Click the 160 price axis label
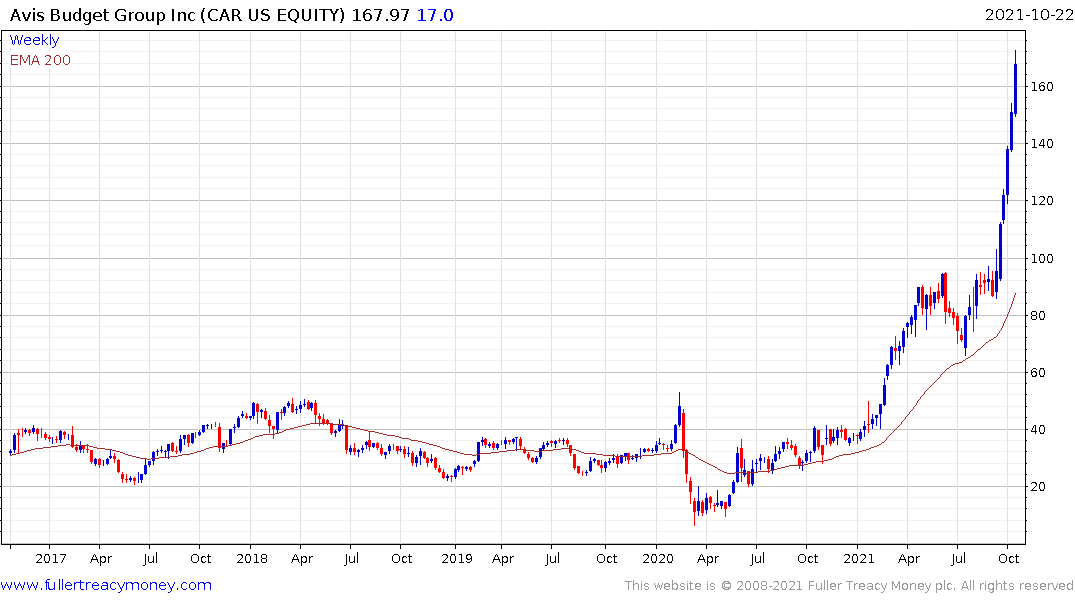 [1041, 86]
